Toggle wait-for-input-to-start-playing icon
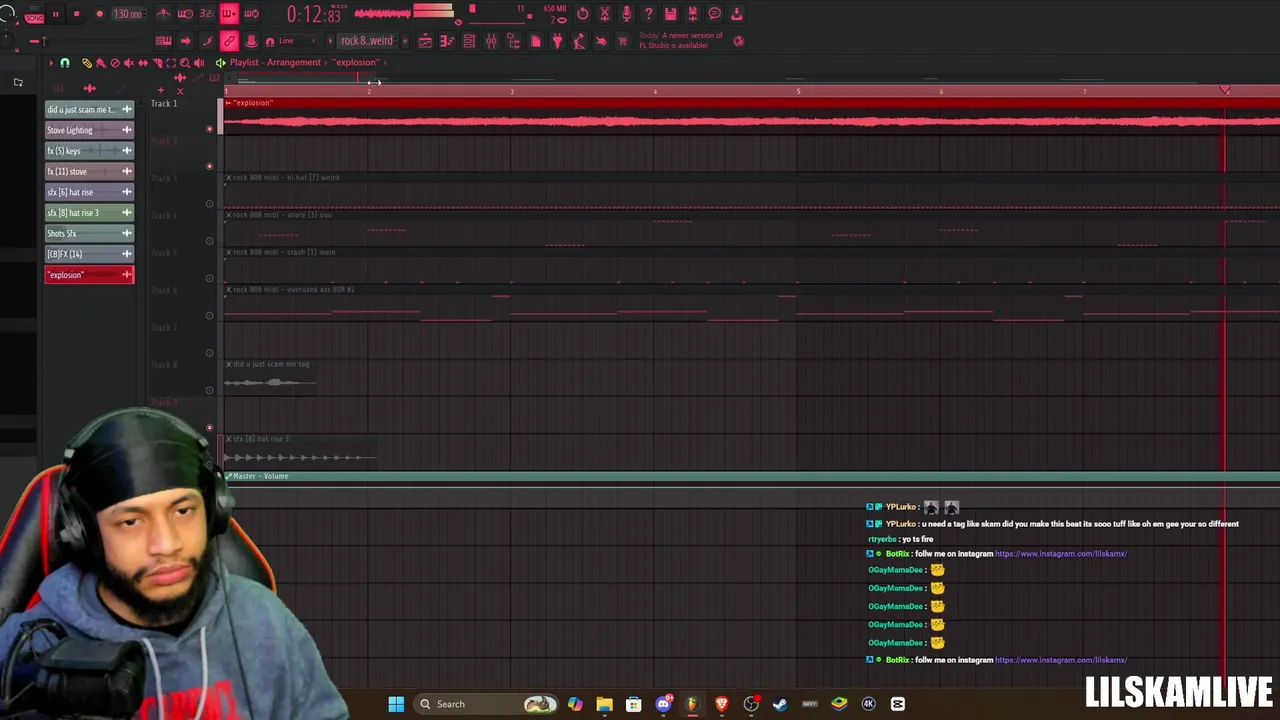 pos(185,14)
